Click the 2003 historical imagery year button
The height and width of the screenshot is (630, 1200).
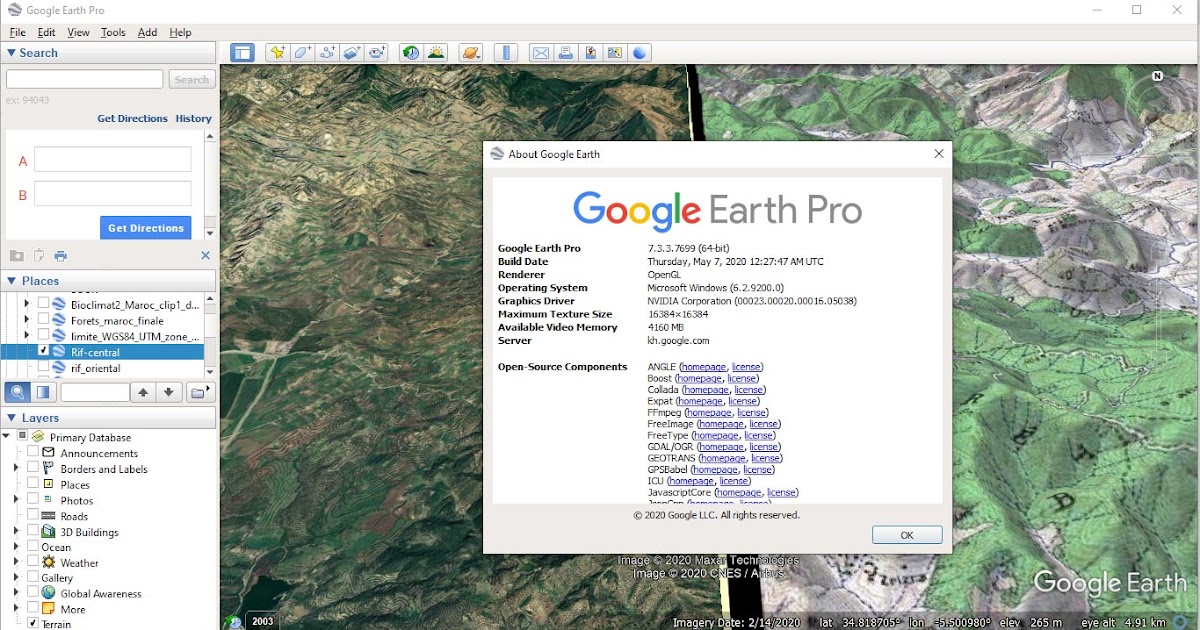click(262, 621)
